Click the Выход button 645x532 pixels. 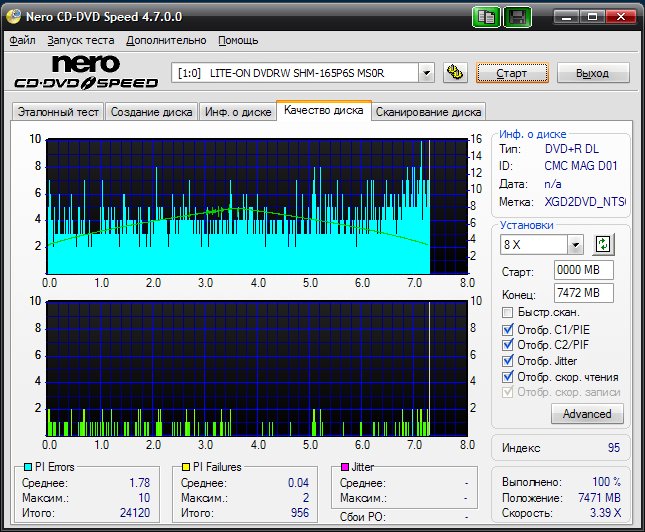[592, 73]
